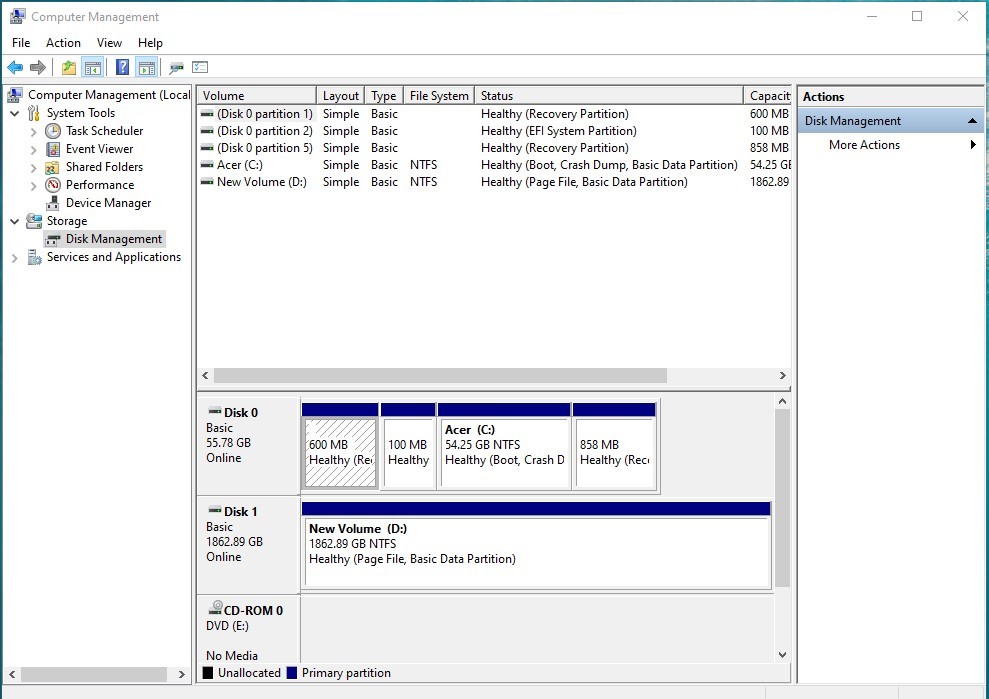Click the Storage node icon
This screenshot has height=699, width=989.
(x=34, y=221)
